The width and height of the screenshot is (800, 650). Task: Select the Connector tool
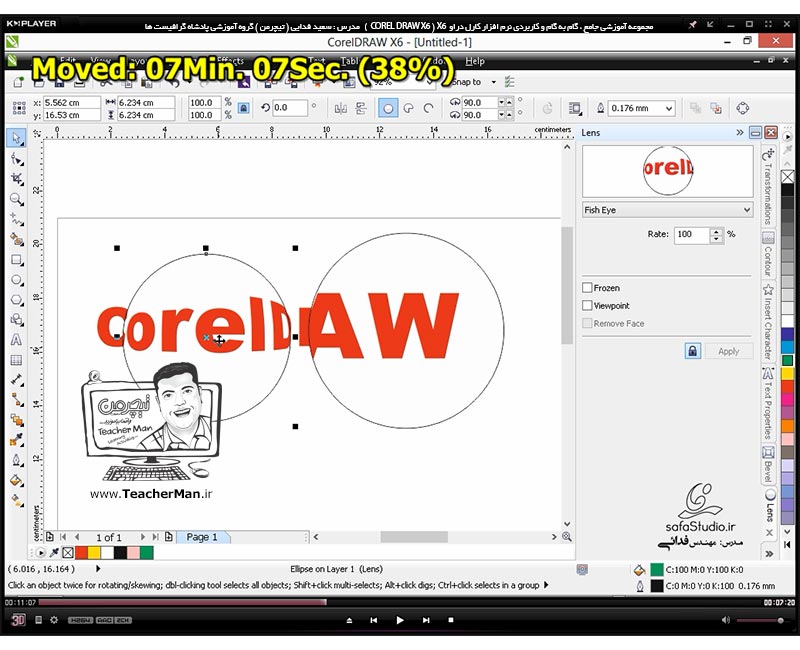(x=16, y=400)
